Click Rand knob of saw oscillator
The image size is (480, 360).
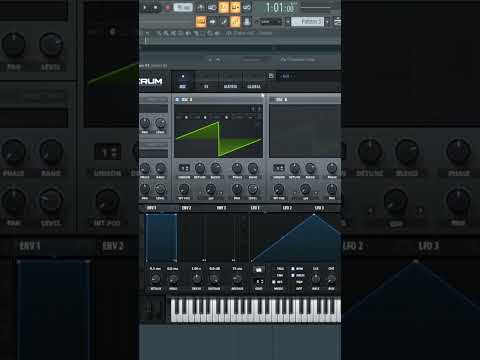click(253, 168)
